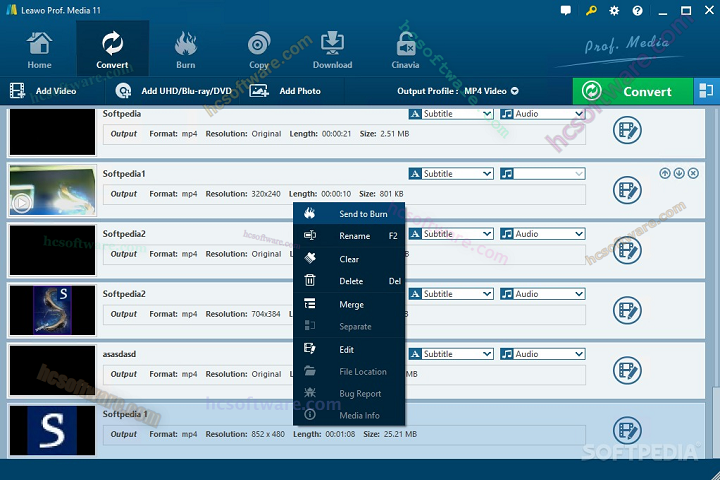This screenshot has height=480, width=720.
Task: Open Subtitle dropdown for Softpedia row
Action: (x=451, y=113)
